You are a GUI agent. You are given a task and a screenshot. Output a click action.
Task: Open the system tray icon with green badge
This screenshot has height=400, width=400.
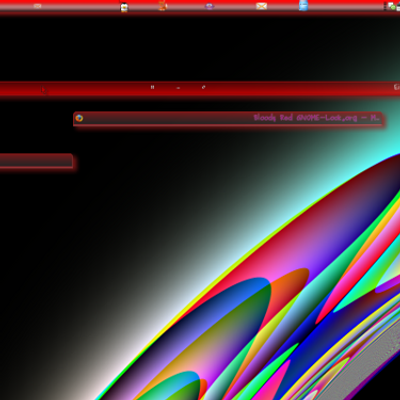(391, 6)
